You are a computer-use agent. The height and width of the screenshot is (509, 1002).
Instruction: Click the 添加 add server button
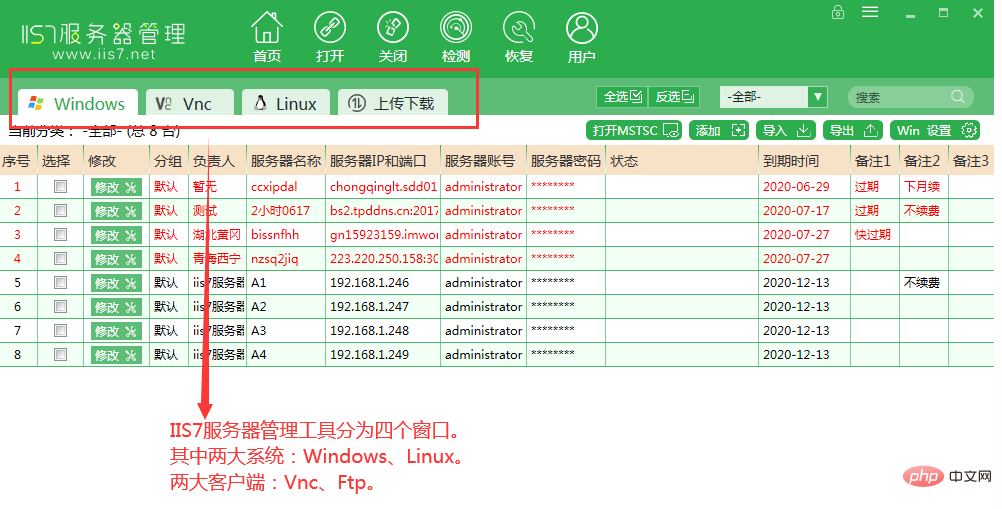(719, 130)
